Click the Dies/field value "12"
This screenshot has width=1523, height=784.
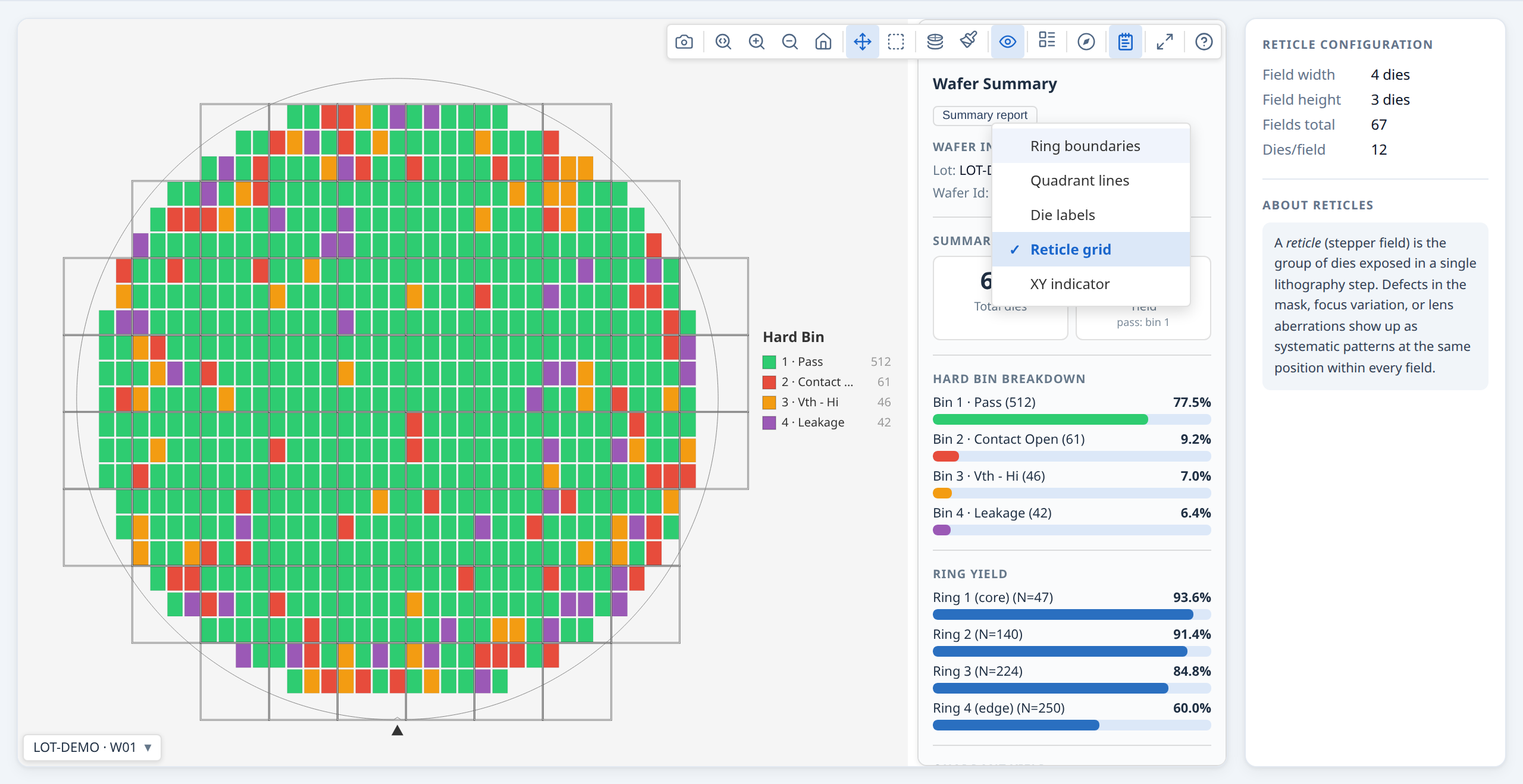point(1379,150)
